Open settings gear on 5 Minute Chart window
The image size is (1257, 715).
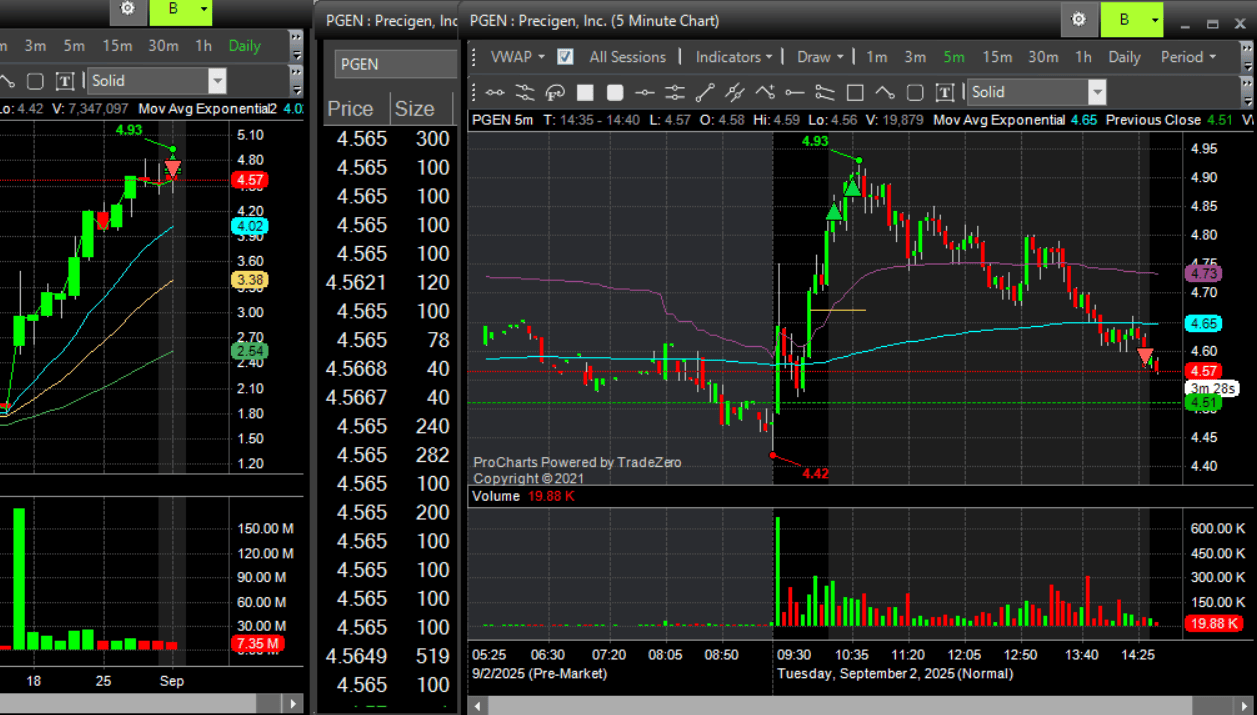(1078, 20)
